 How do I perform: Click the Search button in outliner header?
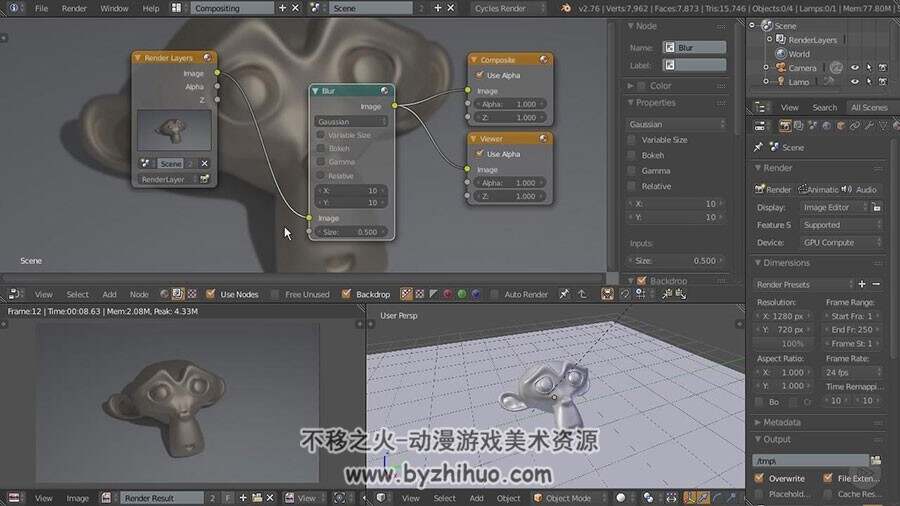click(x=824, y=107)
